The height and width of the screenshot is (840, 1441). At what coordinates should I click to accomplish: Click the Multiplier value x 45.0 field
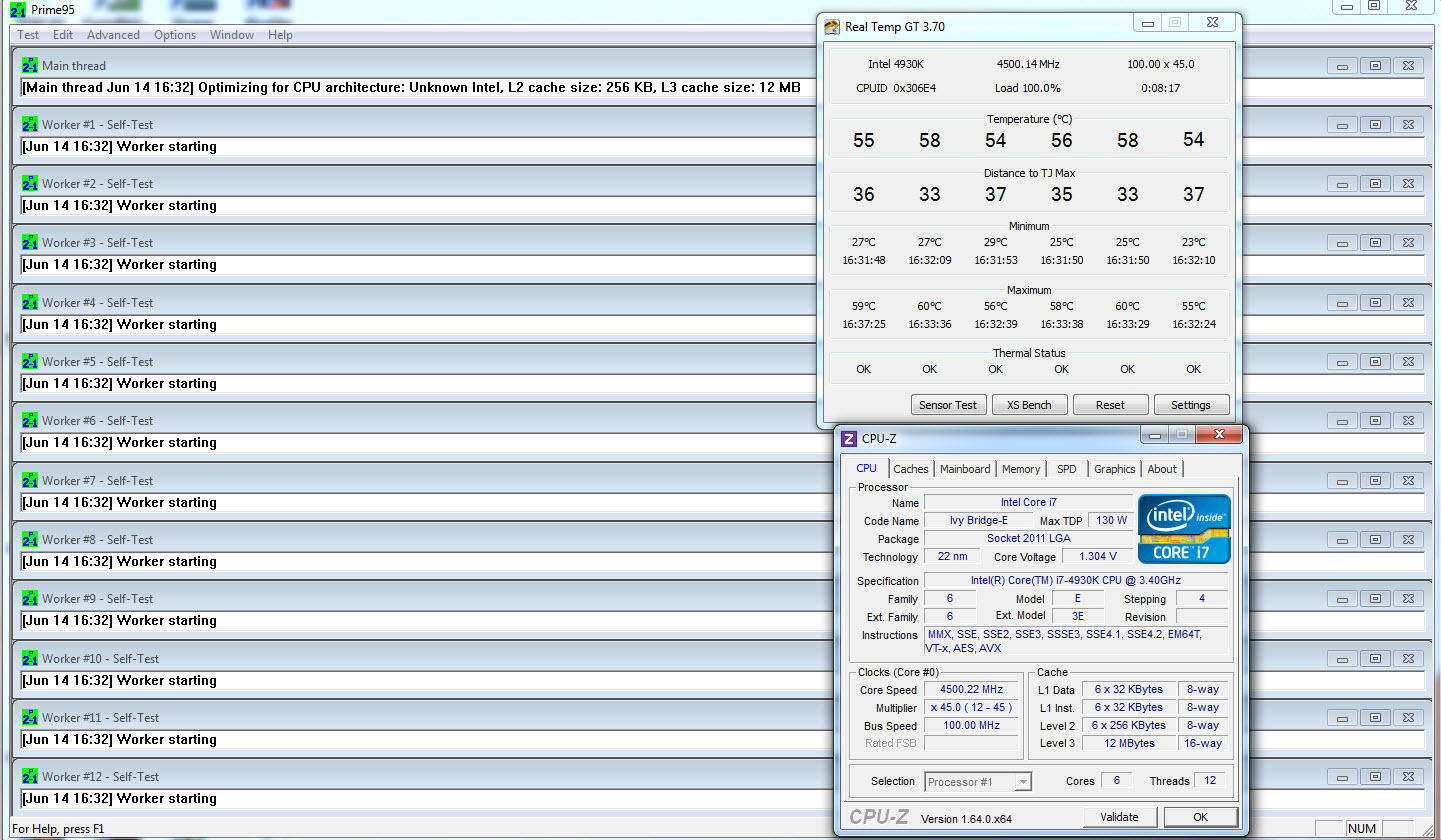(x=970, y=708)
